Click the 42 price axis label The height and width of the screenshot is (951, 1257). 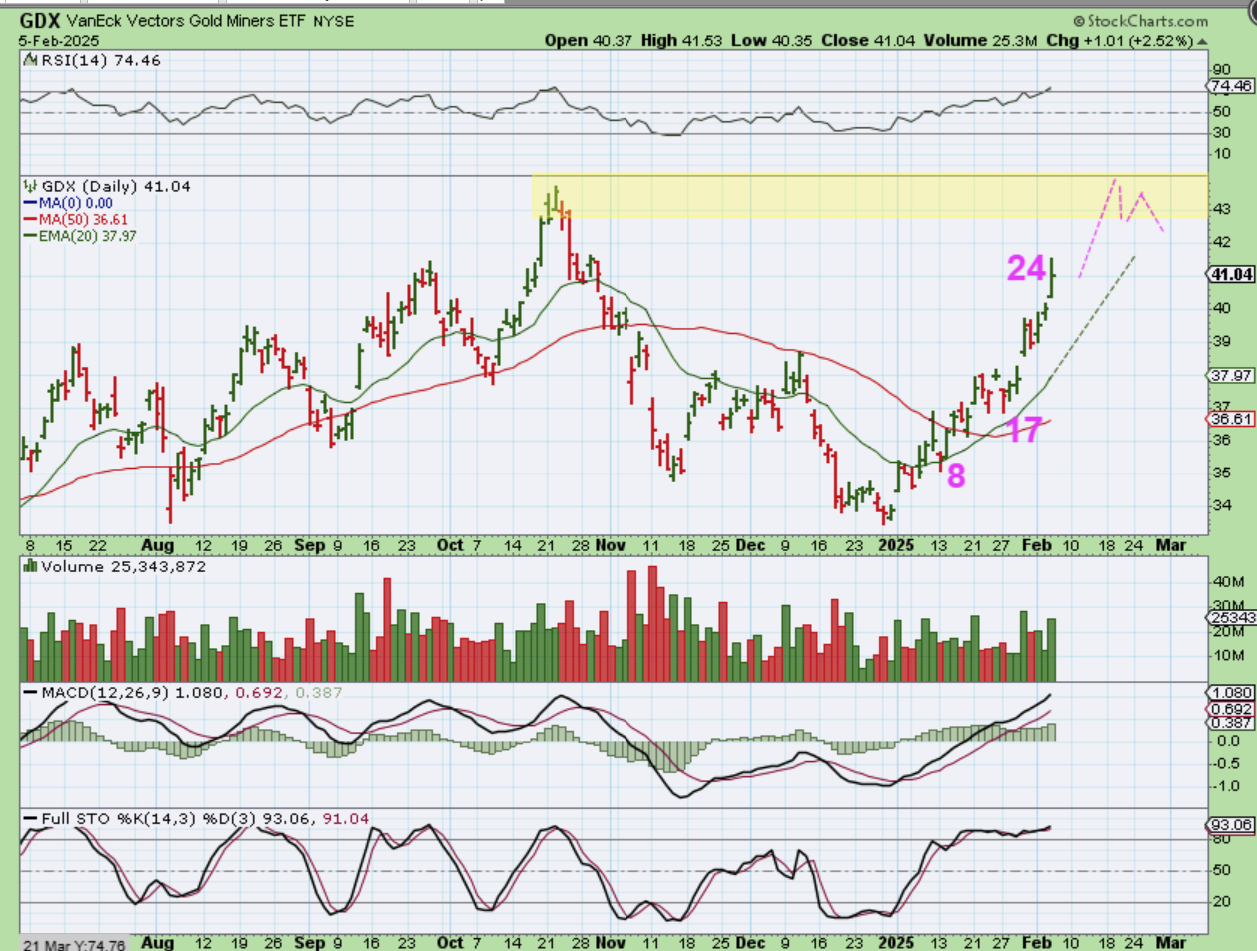point(1223,242)
